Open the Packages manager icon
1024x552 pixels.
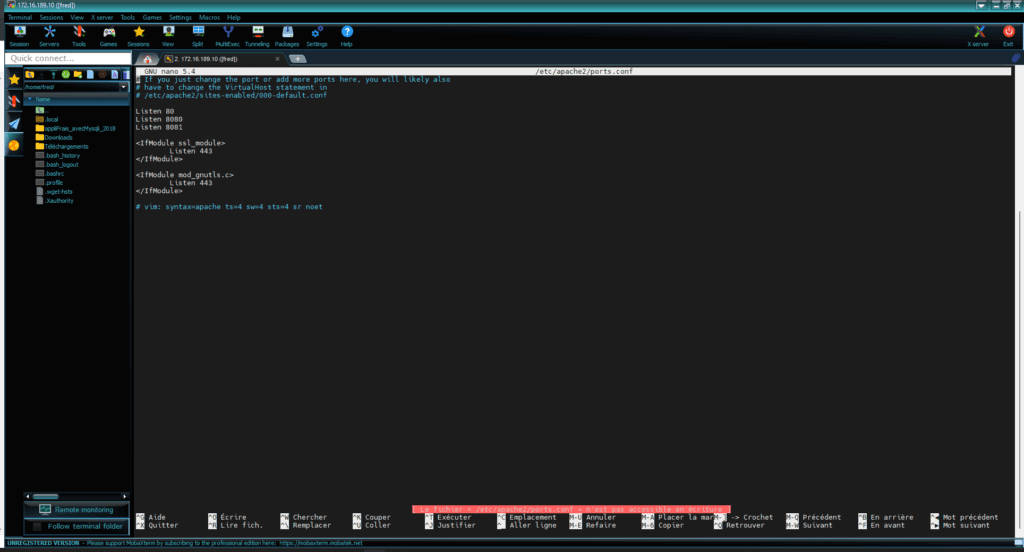click(286, 36)
